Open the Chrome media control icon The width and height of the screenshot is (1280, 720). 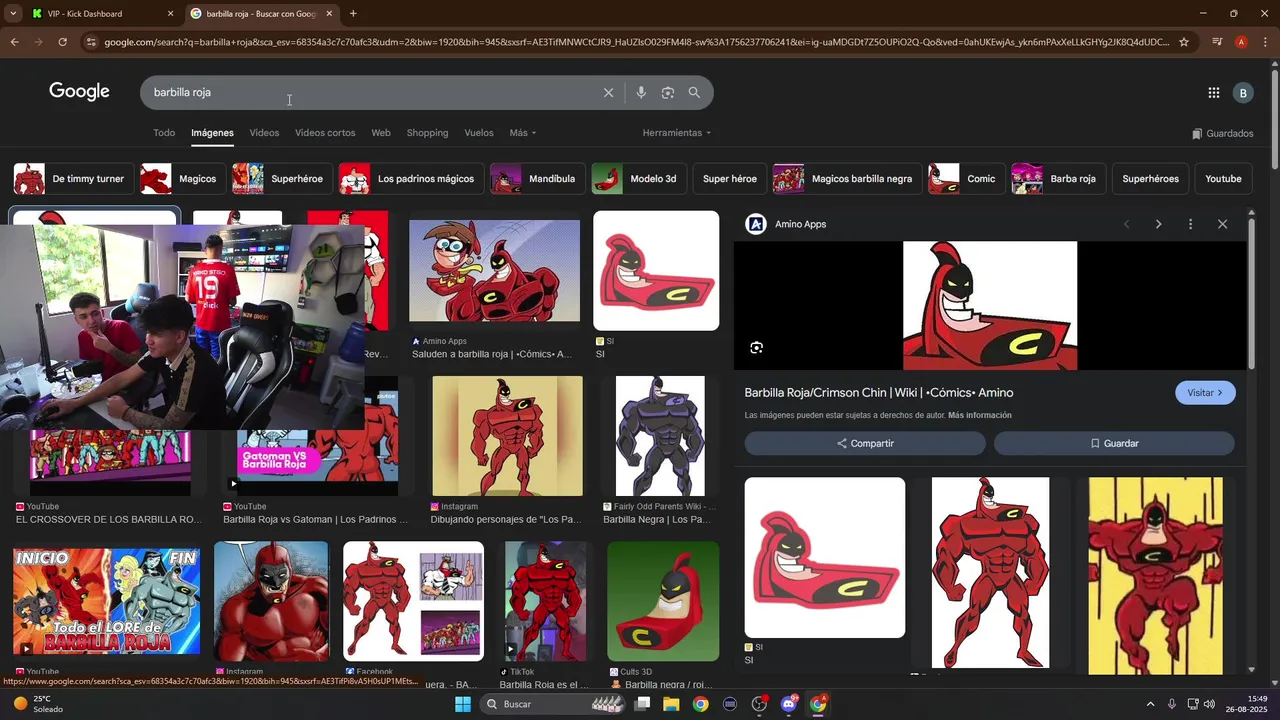click(x=1217, y=42)
